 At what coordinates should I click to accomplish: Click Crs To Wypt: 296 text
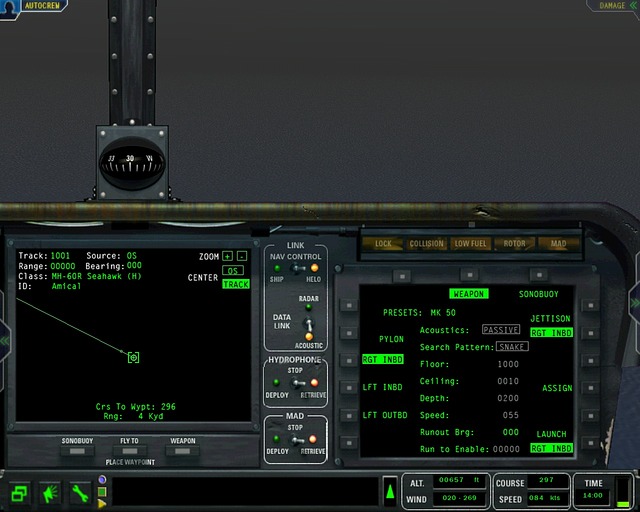click(x=136, y=407)
